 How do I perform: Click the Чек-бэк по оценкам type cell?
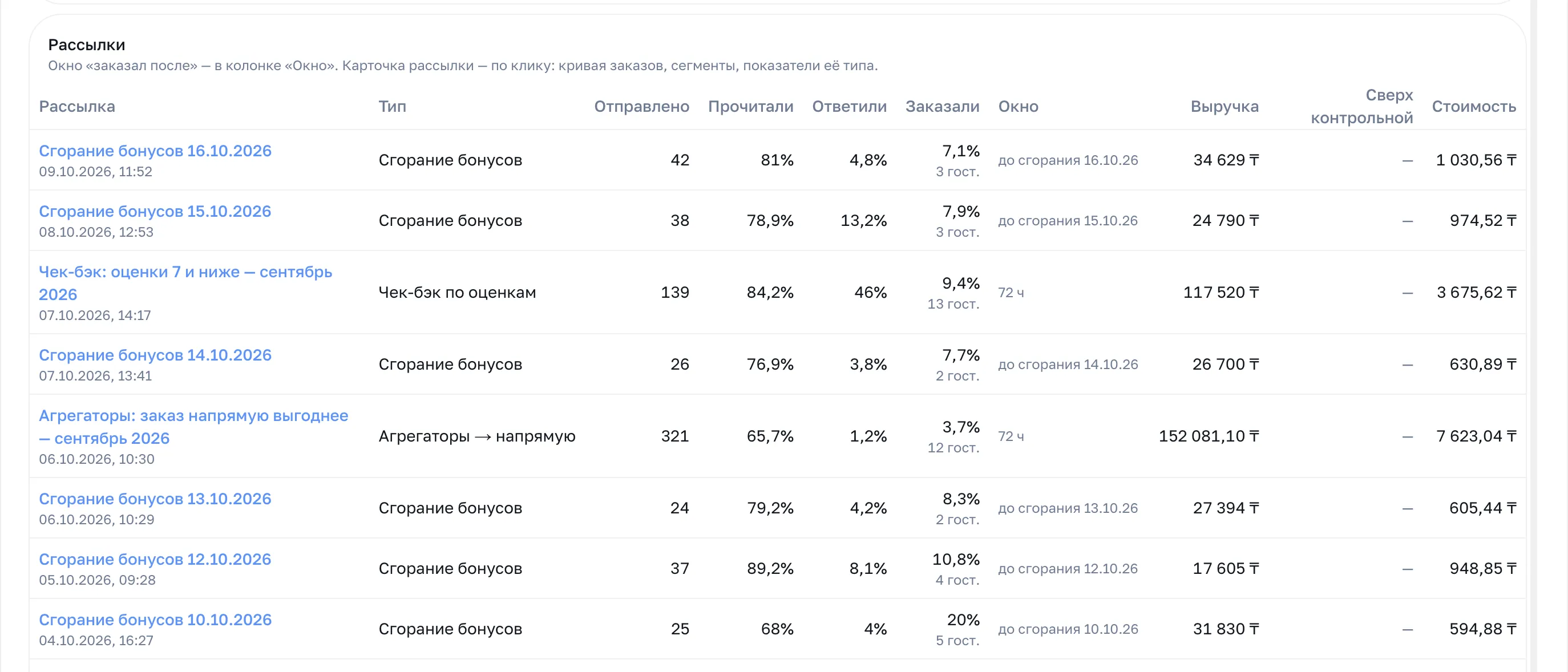pos(457,293)
